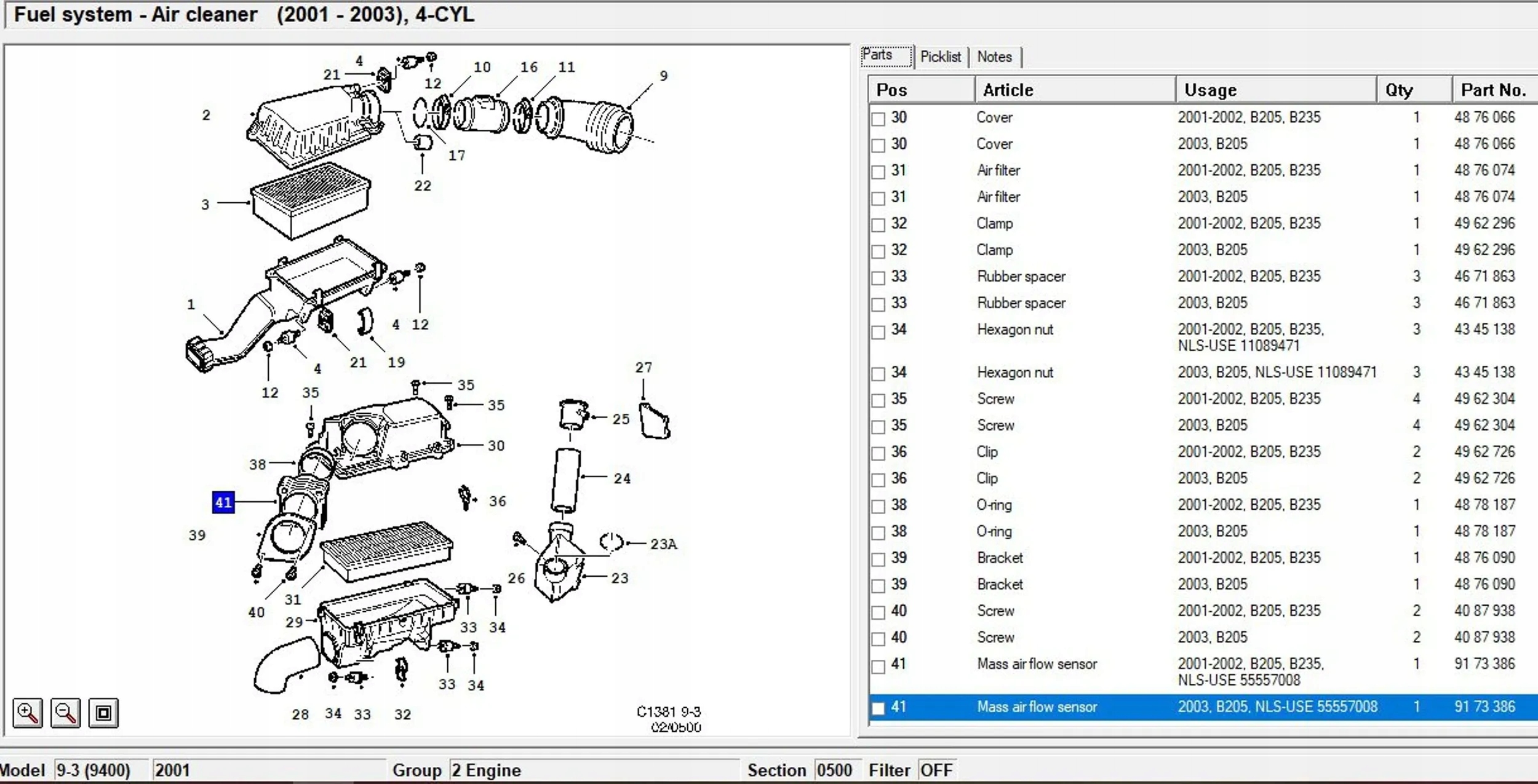Check the selected Mass air flow sensor row

point(879,708)
